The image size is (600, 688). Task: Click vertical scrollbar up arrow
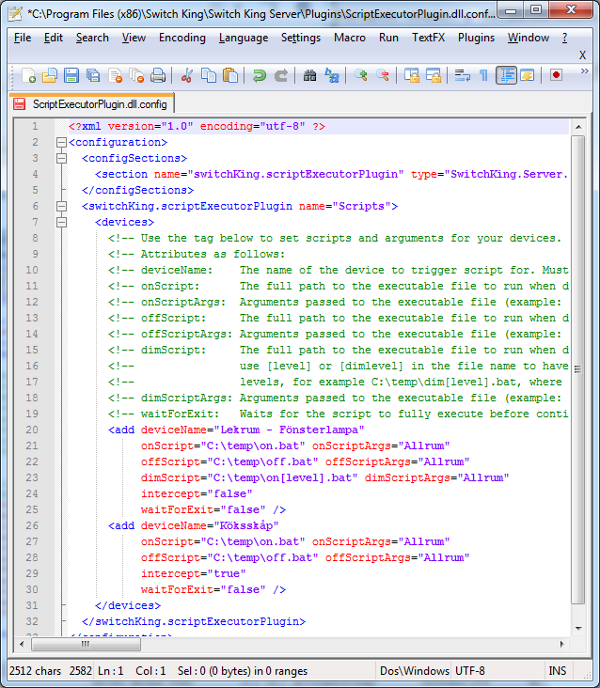(578, 127)
